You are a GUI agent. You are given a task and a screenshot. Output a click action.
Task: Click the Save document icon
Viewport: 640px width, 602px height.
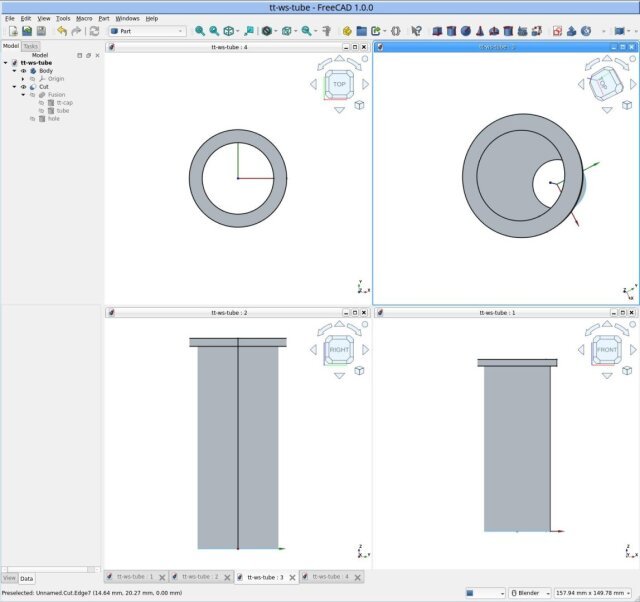click(x=41, y=31)
